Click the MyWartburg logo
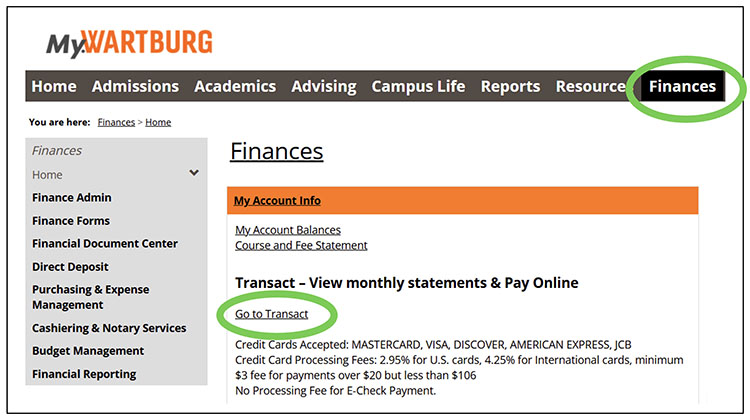 [x=129, y=42]
